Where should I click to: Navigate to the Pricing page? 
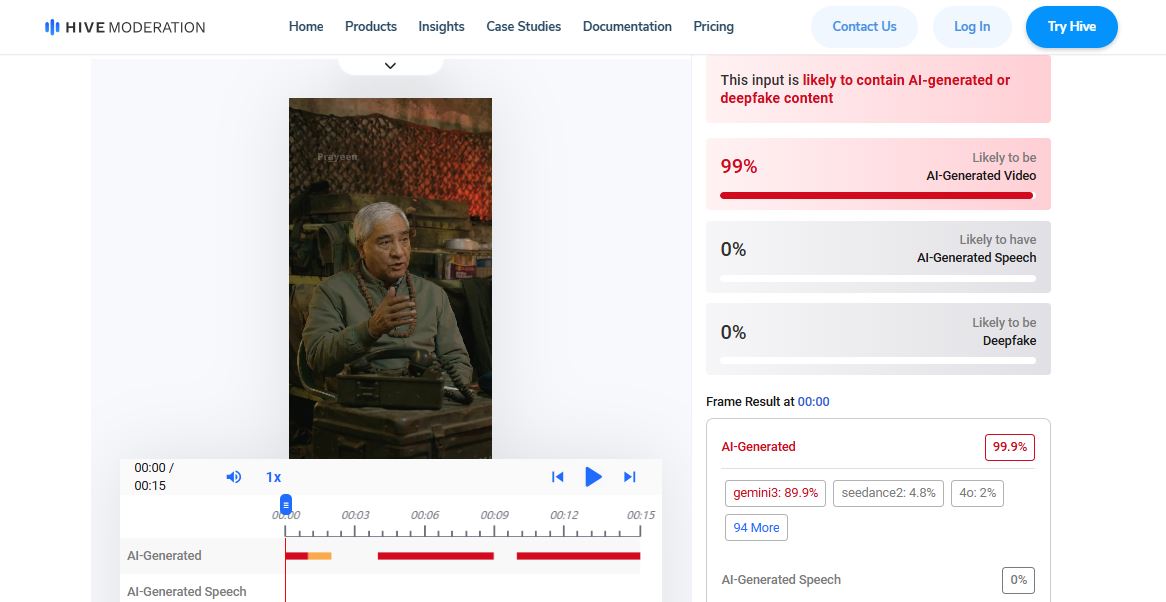(713, 26)
